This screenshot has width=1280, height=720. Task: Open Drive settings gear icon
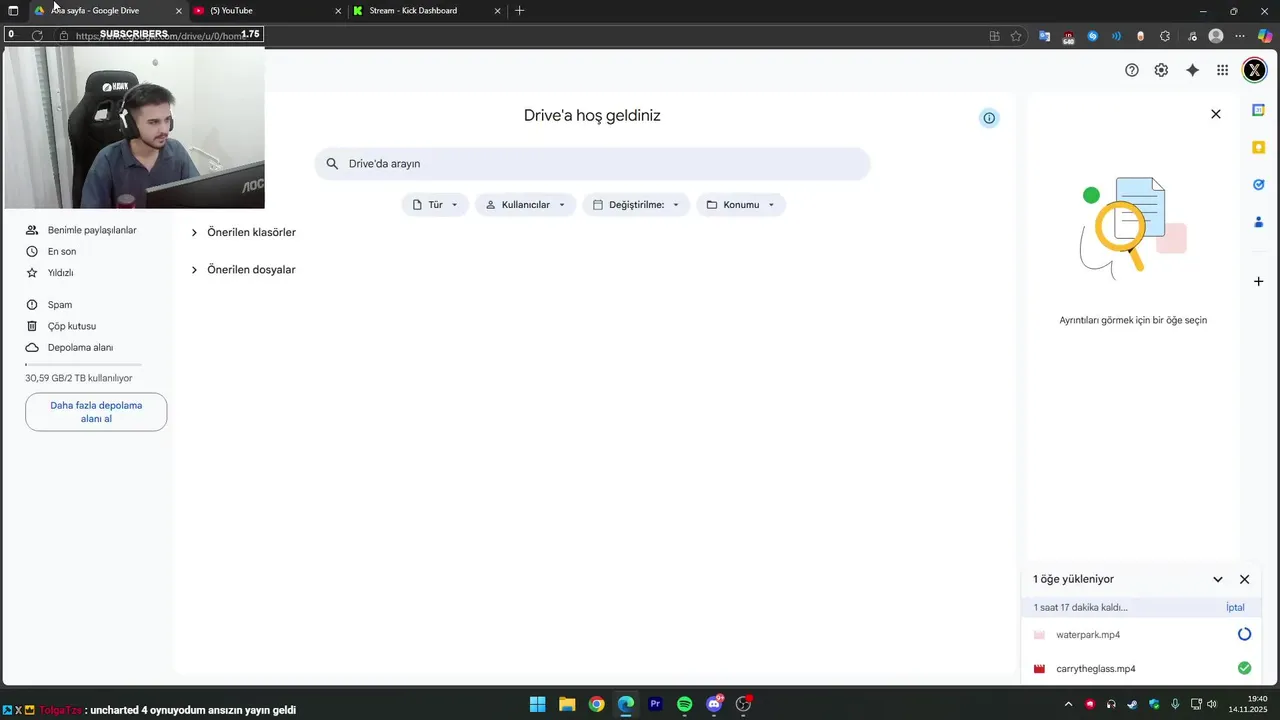coord(1161,70)
